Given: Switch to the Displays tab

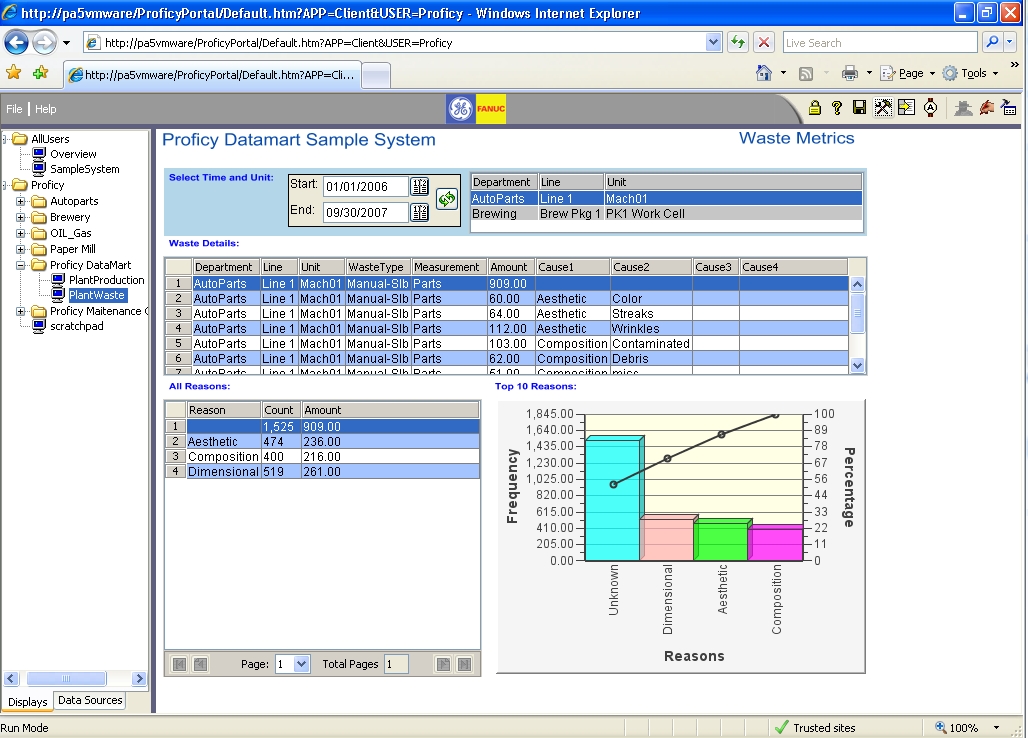Looking at the screenshot, I should tap(28, 701).
